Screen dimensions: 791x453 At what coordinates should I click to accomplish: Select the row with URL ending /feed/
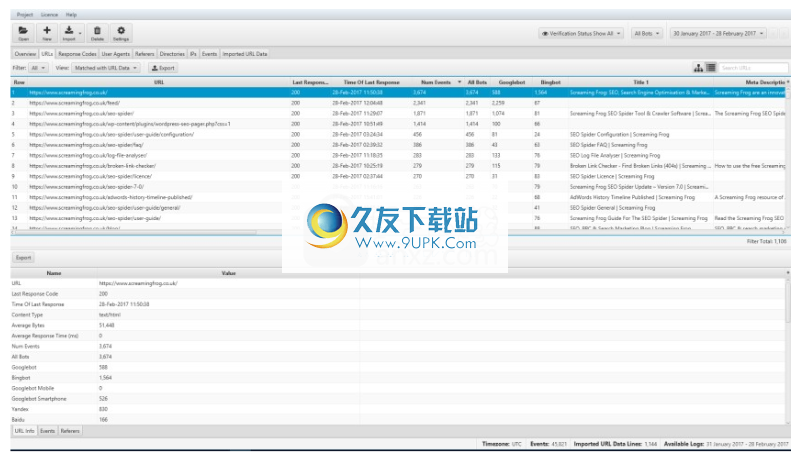(x=399, y=103)
